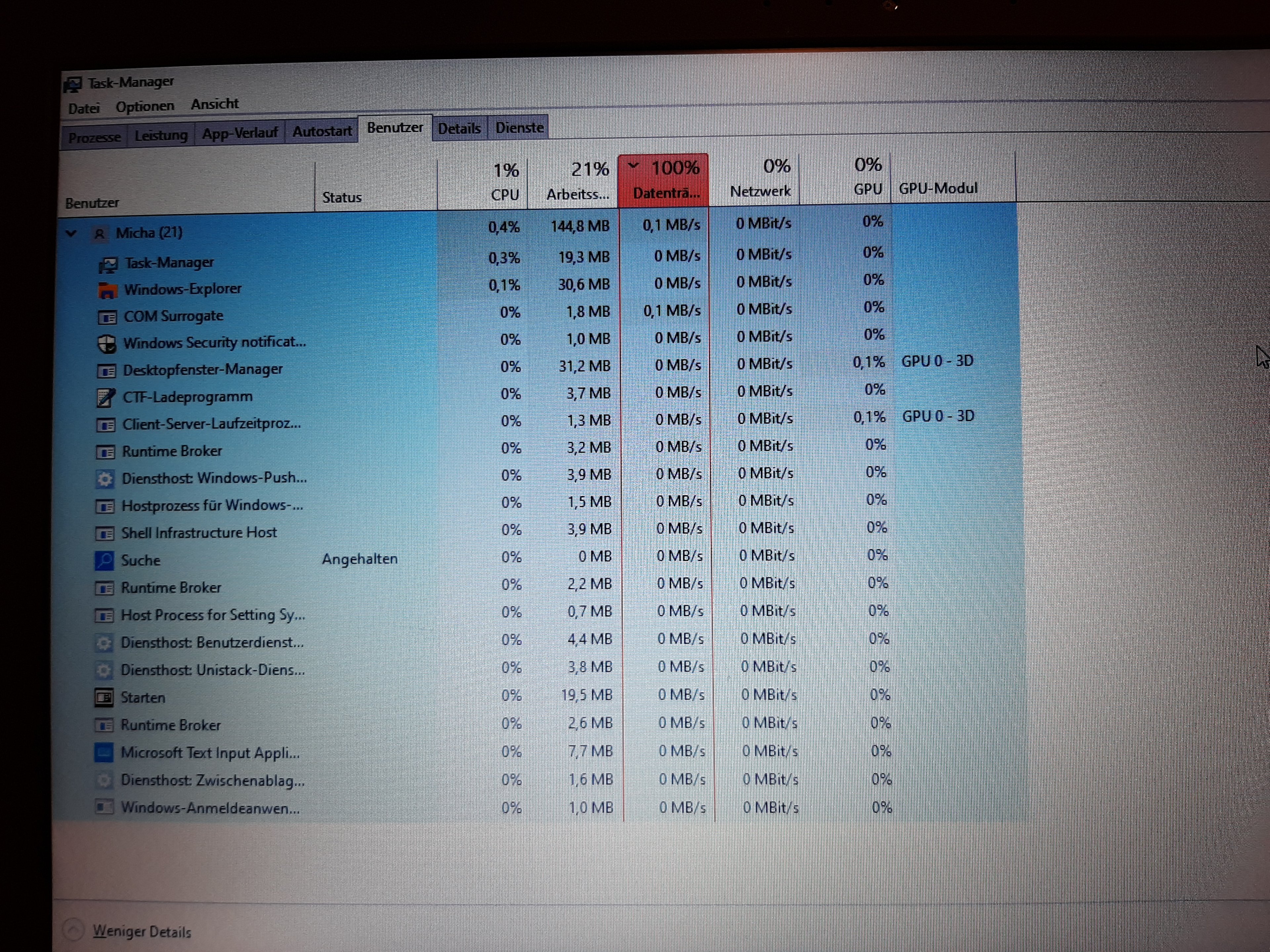Click the 31,2 MB value for Desktopfenster-Manager

click(x=584, y=366)
